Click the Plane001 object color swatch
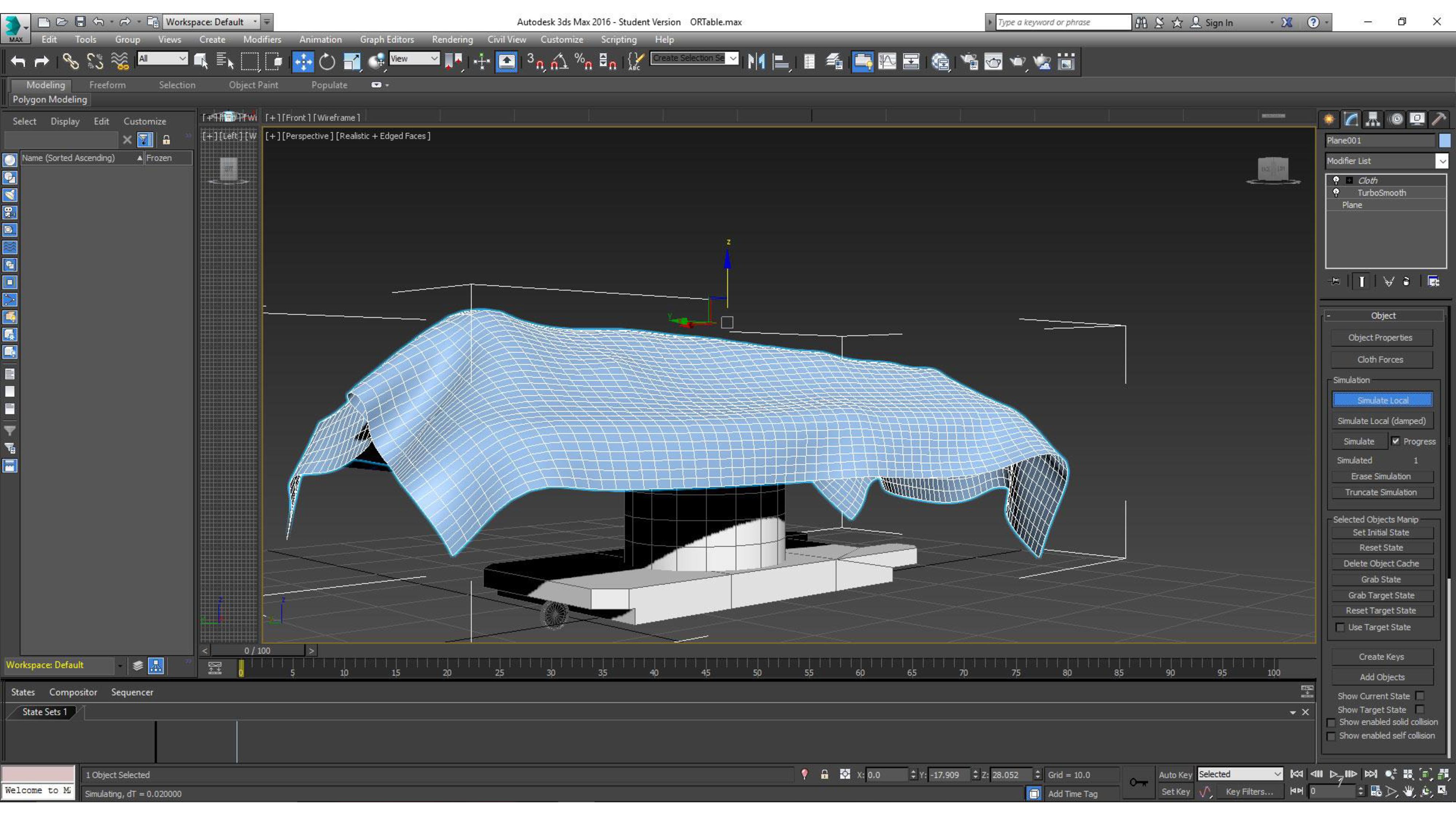This screenshot has height=819, width=1456. tap(1445, 140)
